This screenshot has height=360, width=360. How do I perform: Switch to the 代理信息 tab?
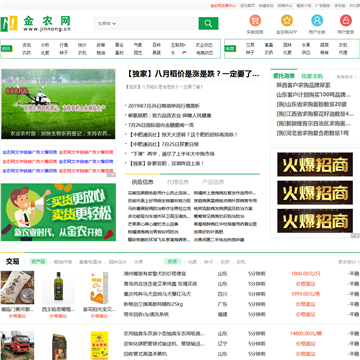(x=178, y=182)
